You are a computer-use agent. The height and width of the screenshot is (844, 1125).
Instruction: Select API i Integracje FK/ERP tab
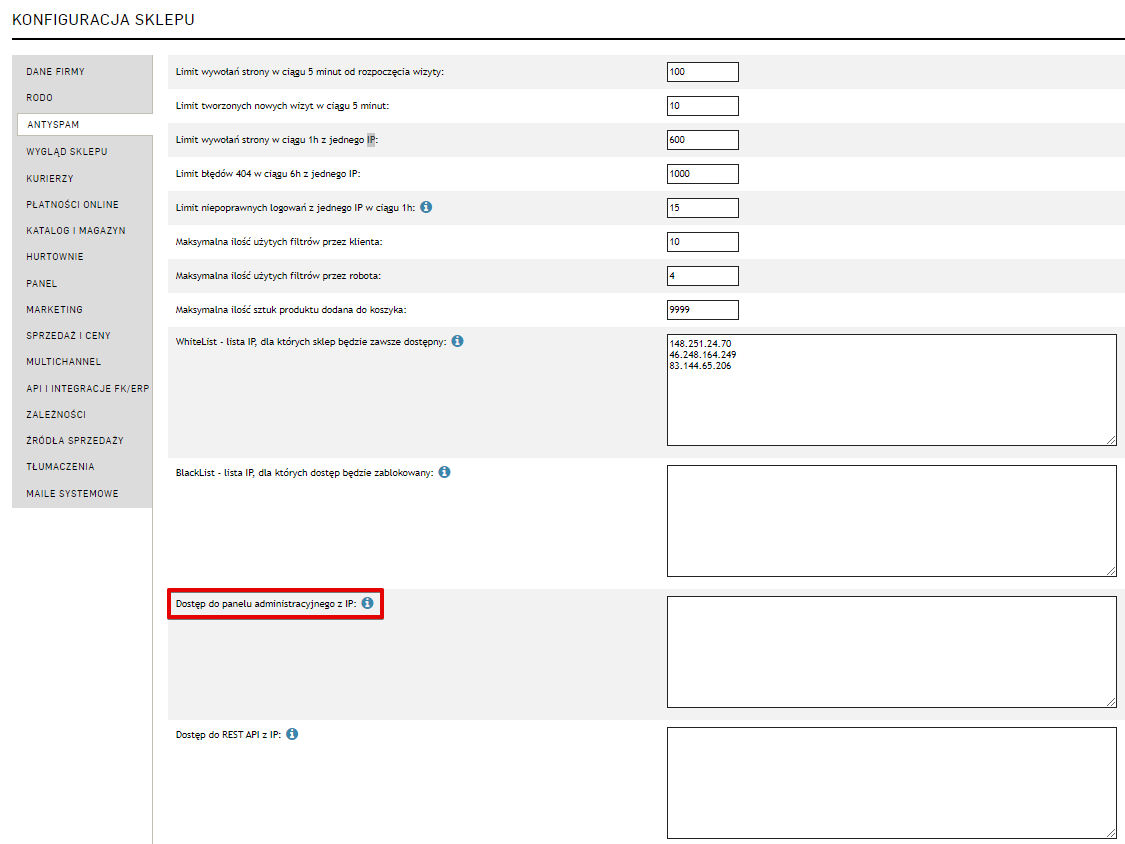[87, 388]
